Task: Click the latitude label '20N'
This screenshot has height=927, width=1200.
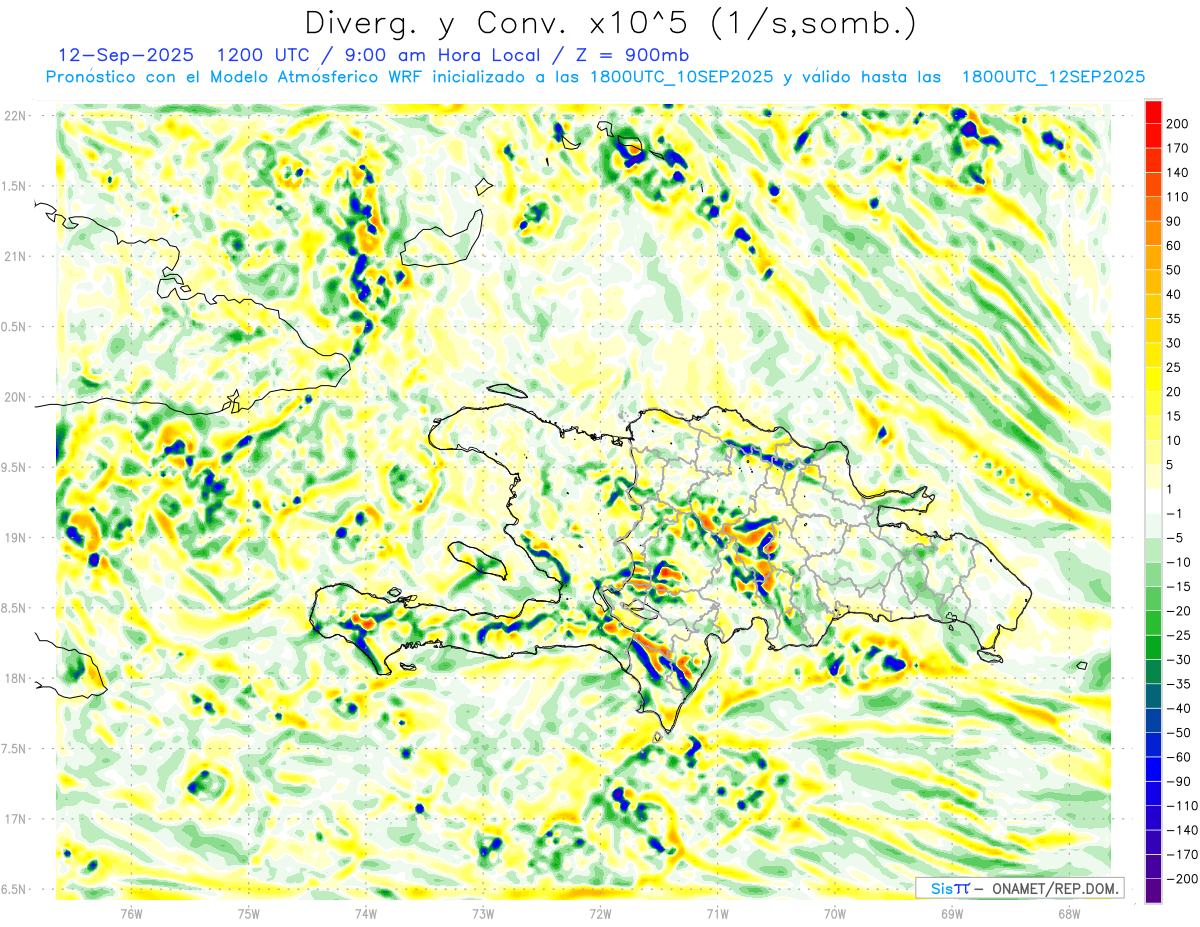Action: [x=16, y=397]
